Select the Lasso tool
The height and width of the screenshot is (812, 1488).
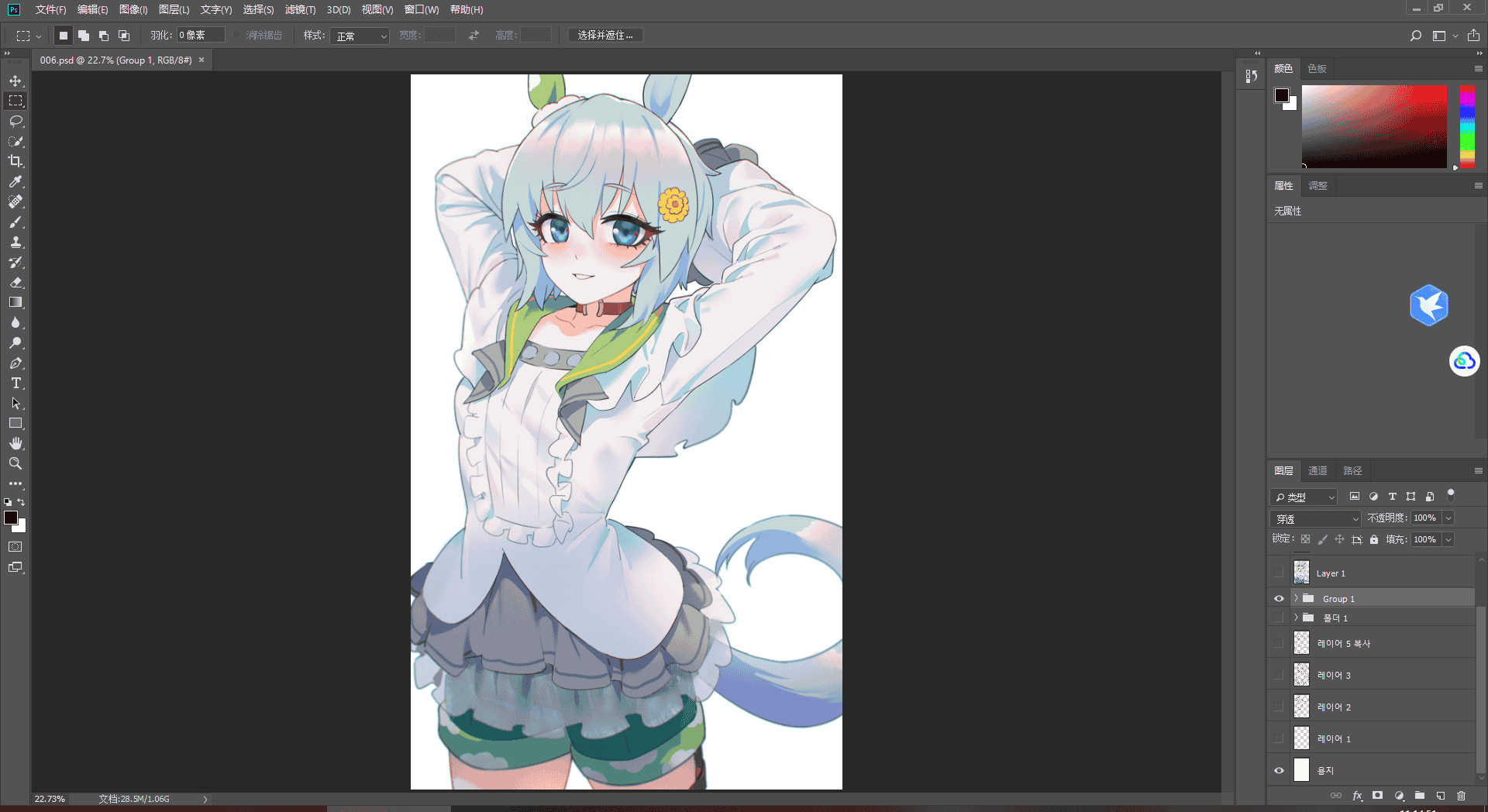tap(15, 121)
